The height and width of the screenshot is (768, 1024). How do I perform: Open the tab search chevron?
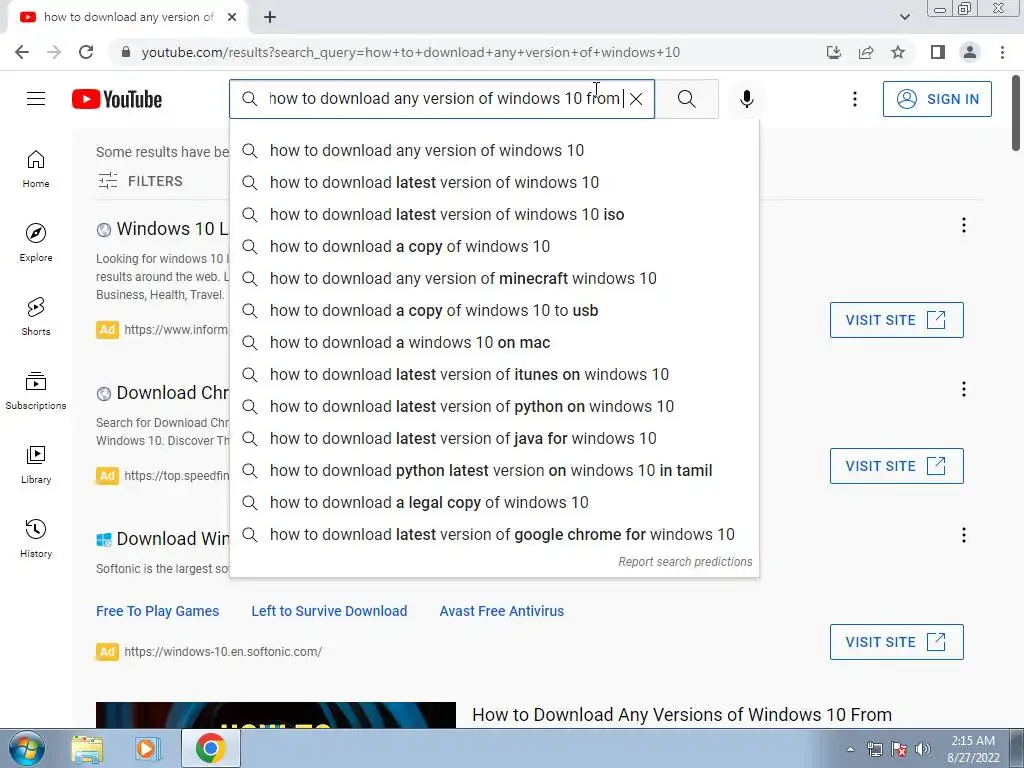pos(904,17)
